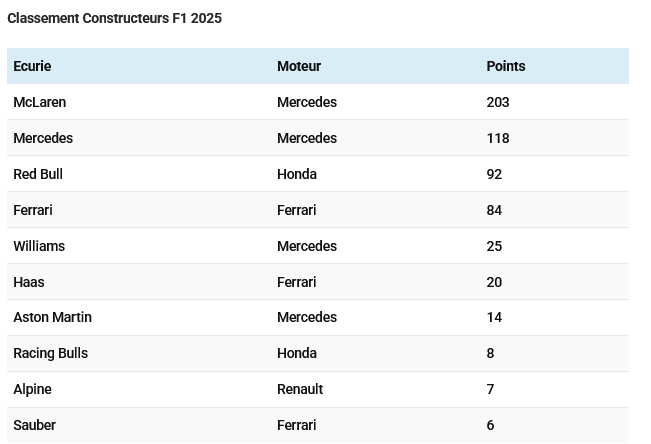Viewport: 651px width, 444px height.
Task: Click the Points column header
Action: click(506, 66)
